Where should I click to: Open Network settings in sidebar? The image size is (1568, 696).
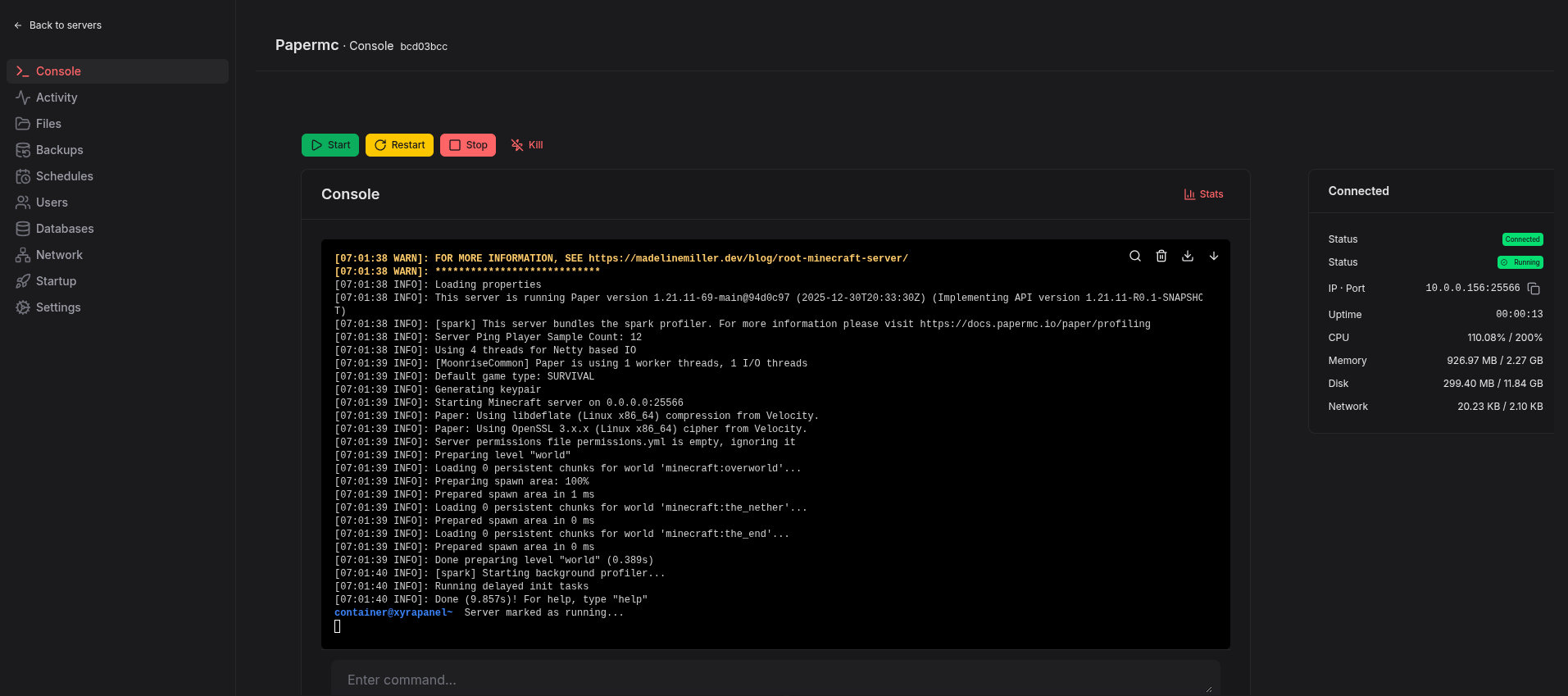click(x=59, y=255)
